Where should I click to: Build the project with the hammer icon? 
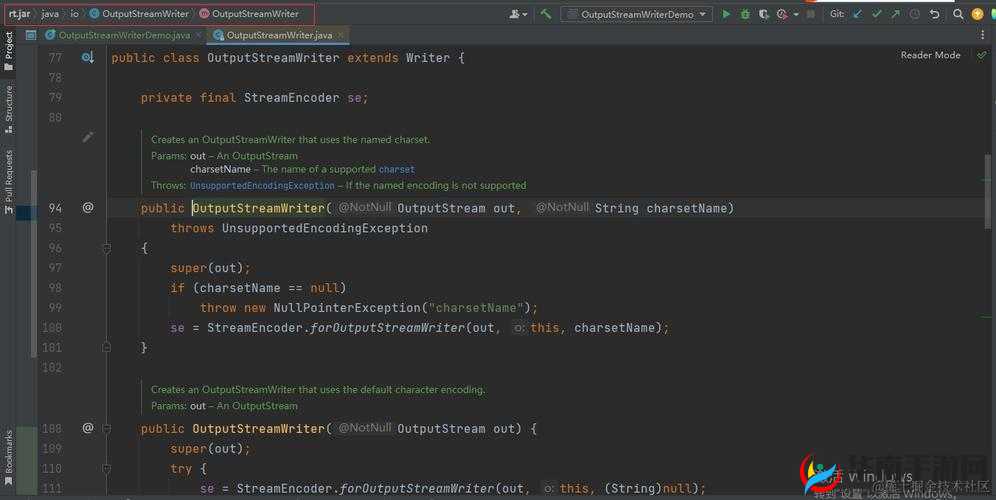pyautogui.click(x=546, y=14)
